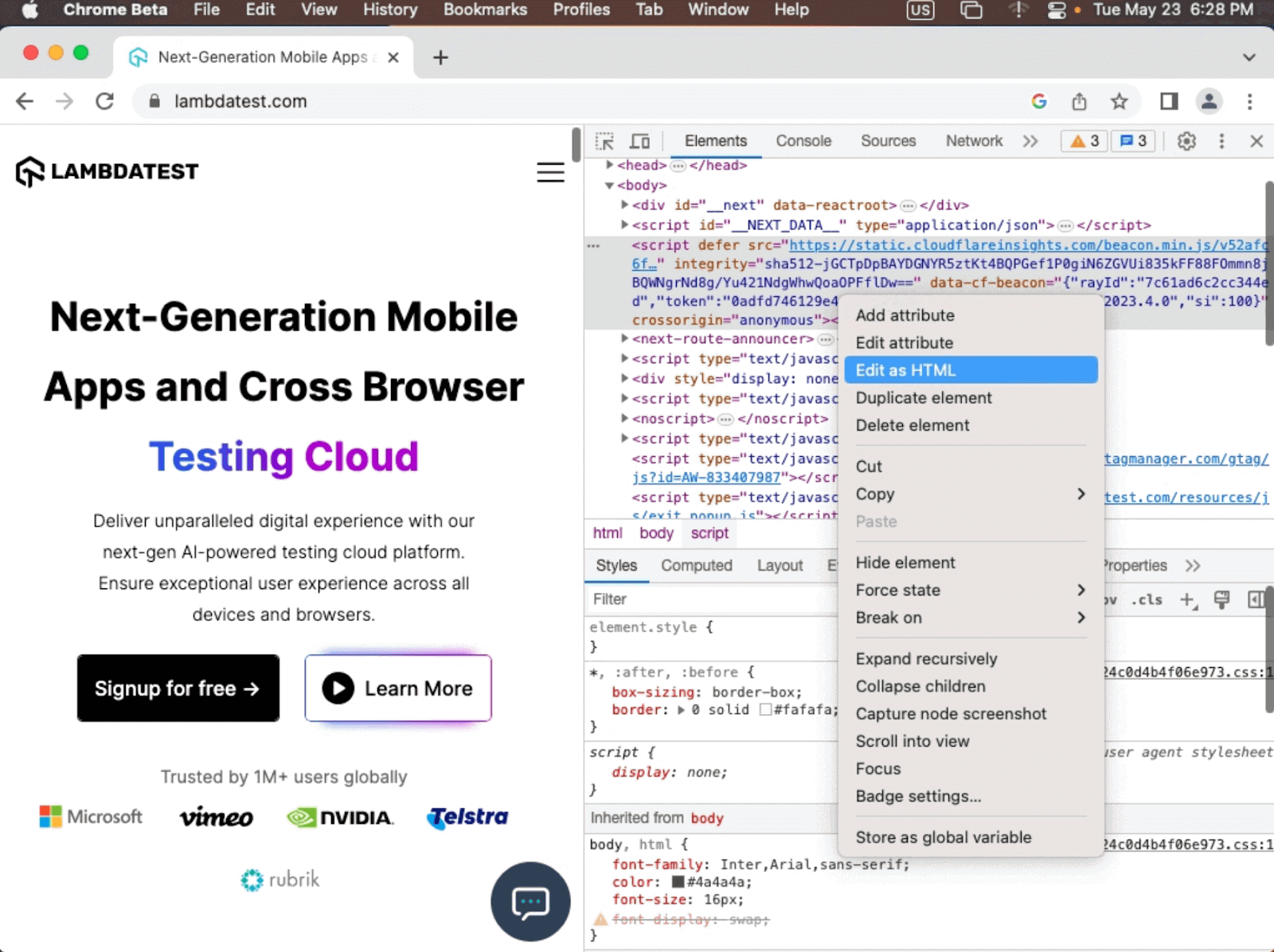Click the LambdaTest logo
1274x952 pixels.
(x=107, y=171)
